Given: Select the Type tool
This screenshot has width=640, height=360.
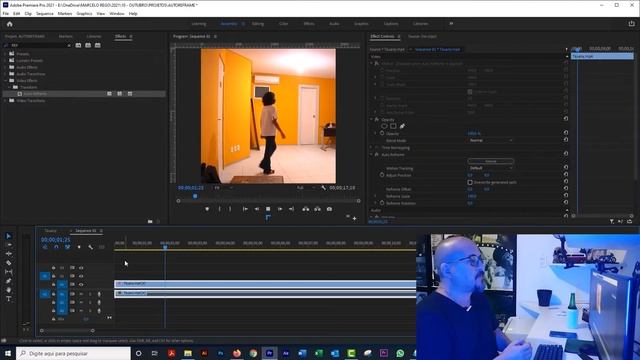Looking at the screenshot, I should pos(9,299).
